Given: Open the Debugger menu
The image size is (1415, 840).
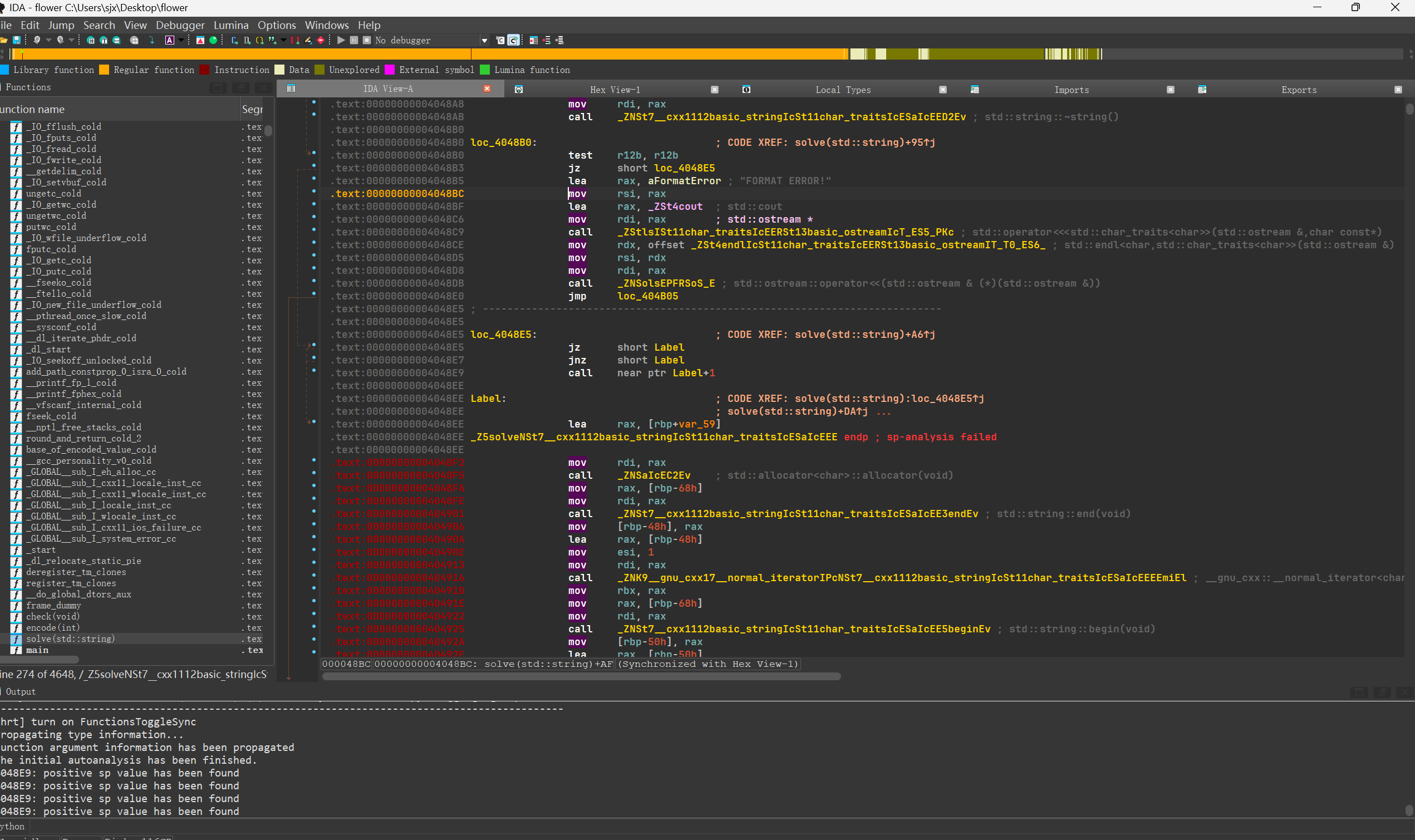Looking at the screenshot, I should [180, 25].
